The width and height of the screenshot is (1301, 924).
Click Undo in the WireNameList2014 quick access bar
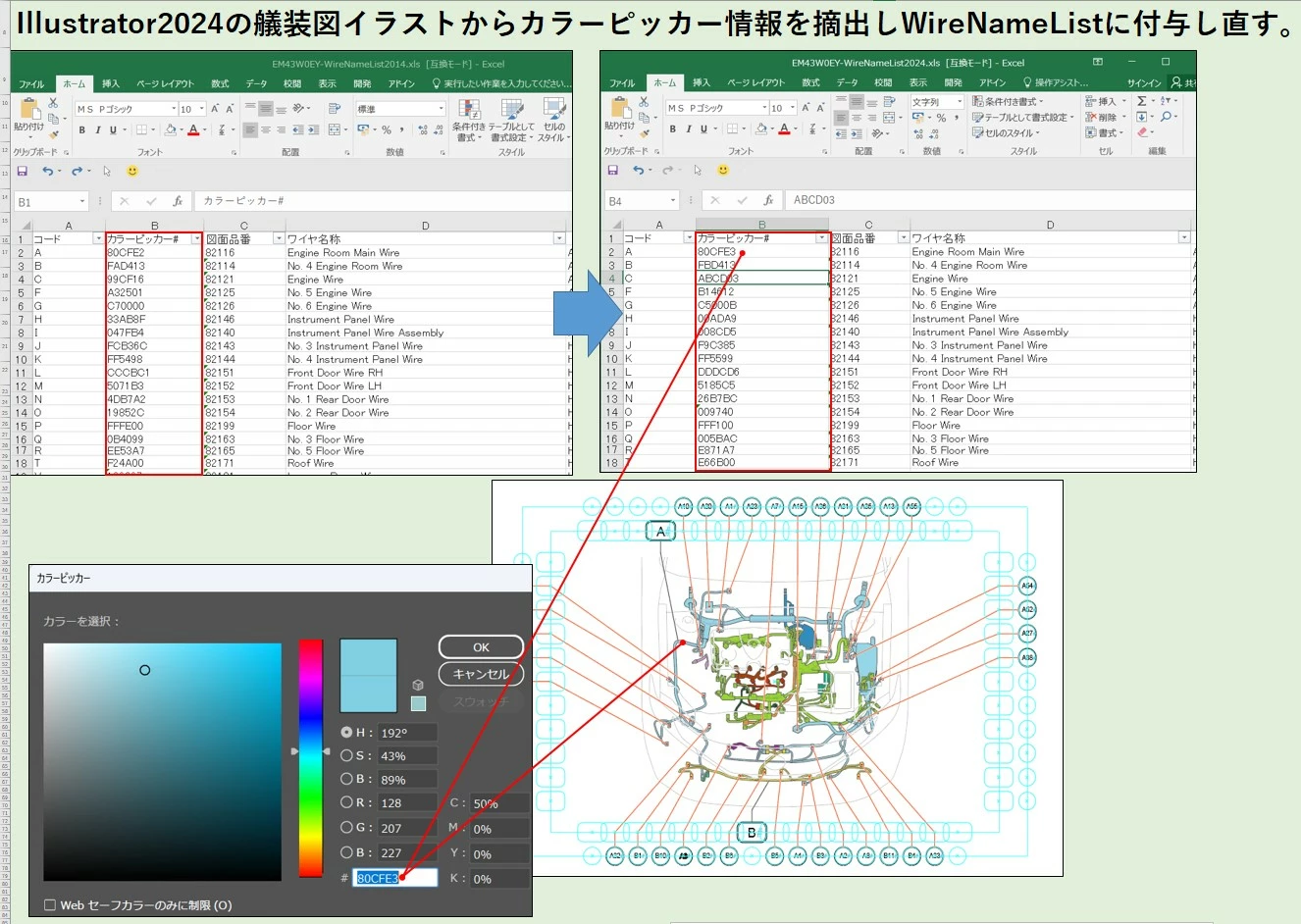pyautogui.click(x=47, y=171)
